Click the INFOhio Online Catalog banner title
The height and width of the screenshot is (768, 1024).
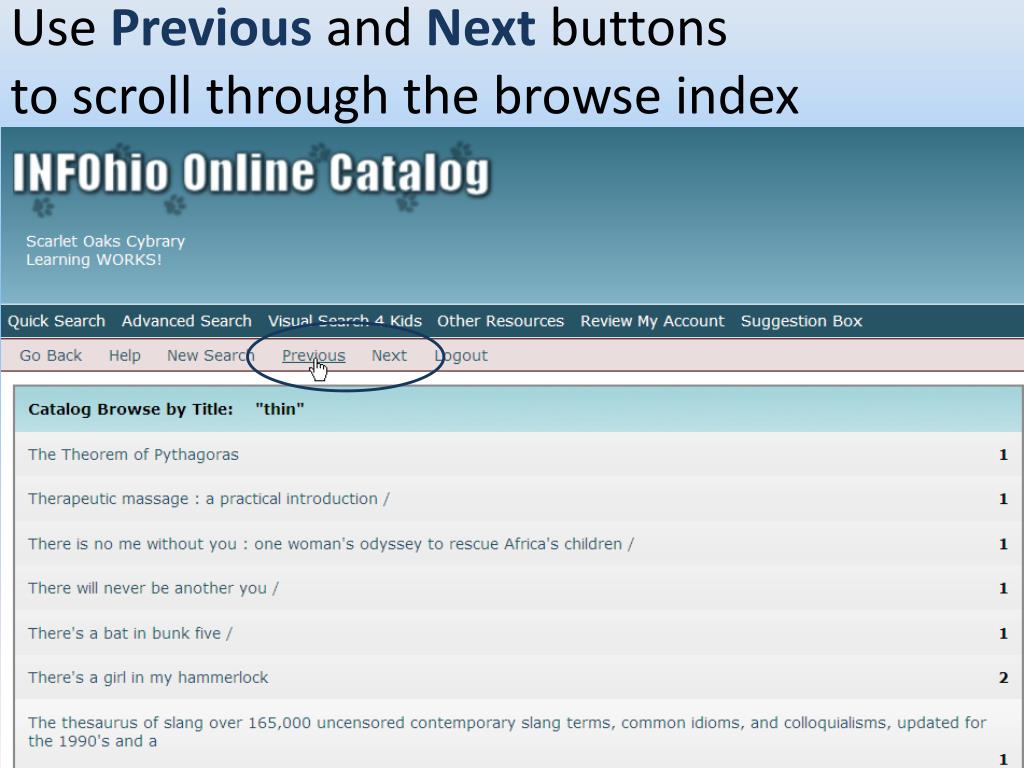[x=251, y=173]
